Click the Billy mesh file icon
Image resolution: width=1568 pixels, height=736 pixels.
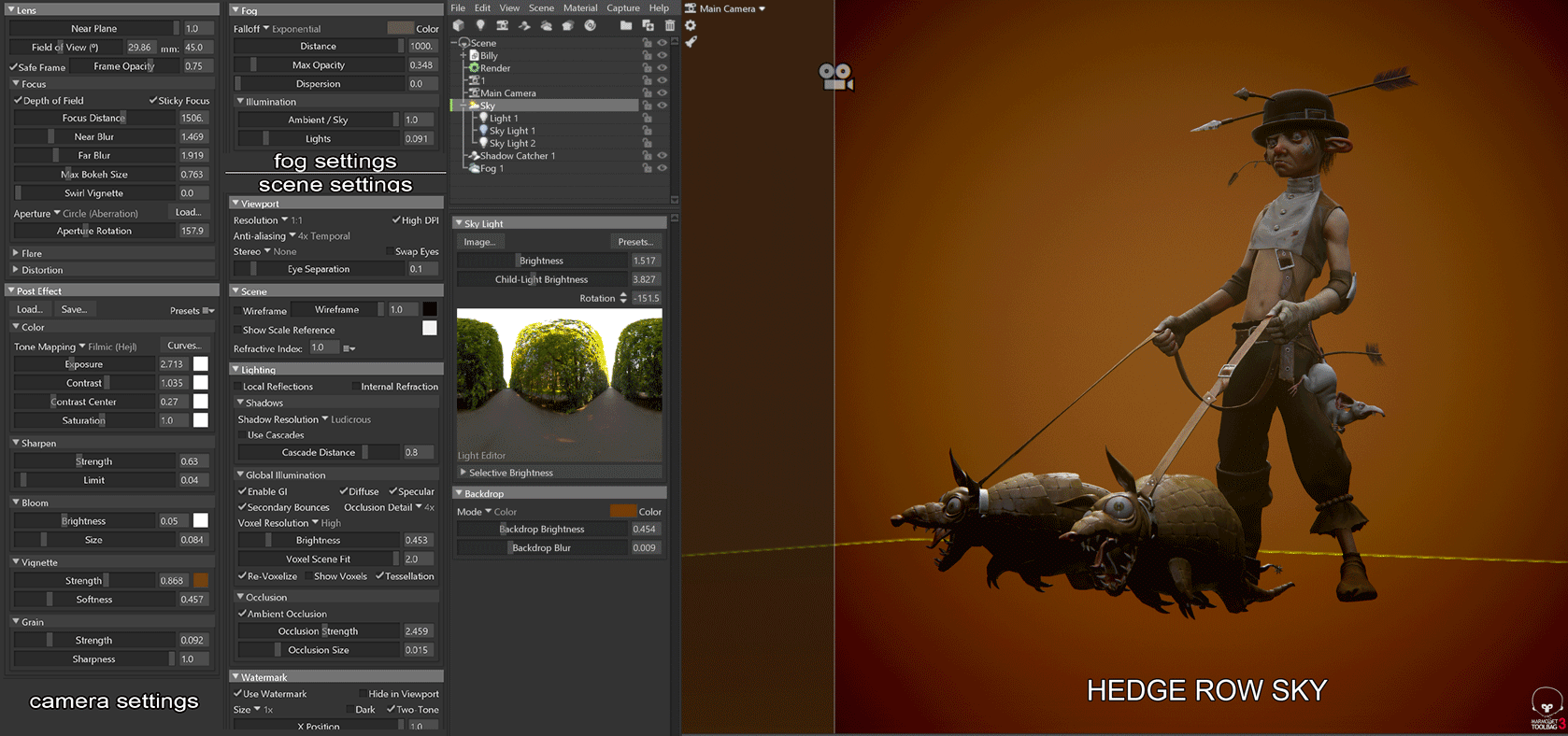coord(474,55)
